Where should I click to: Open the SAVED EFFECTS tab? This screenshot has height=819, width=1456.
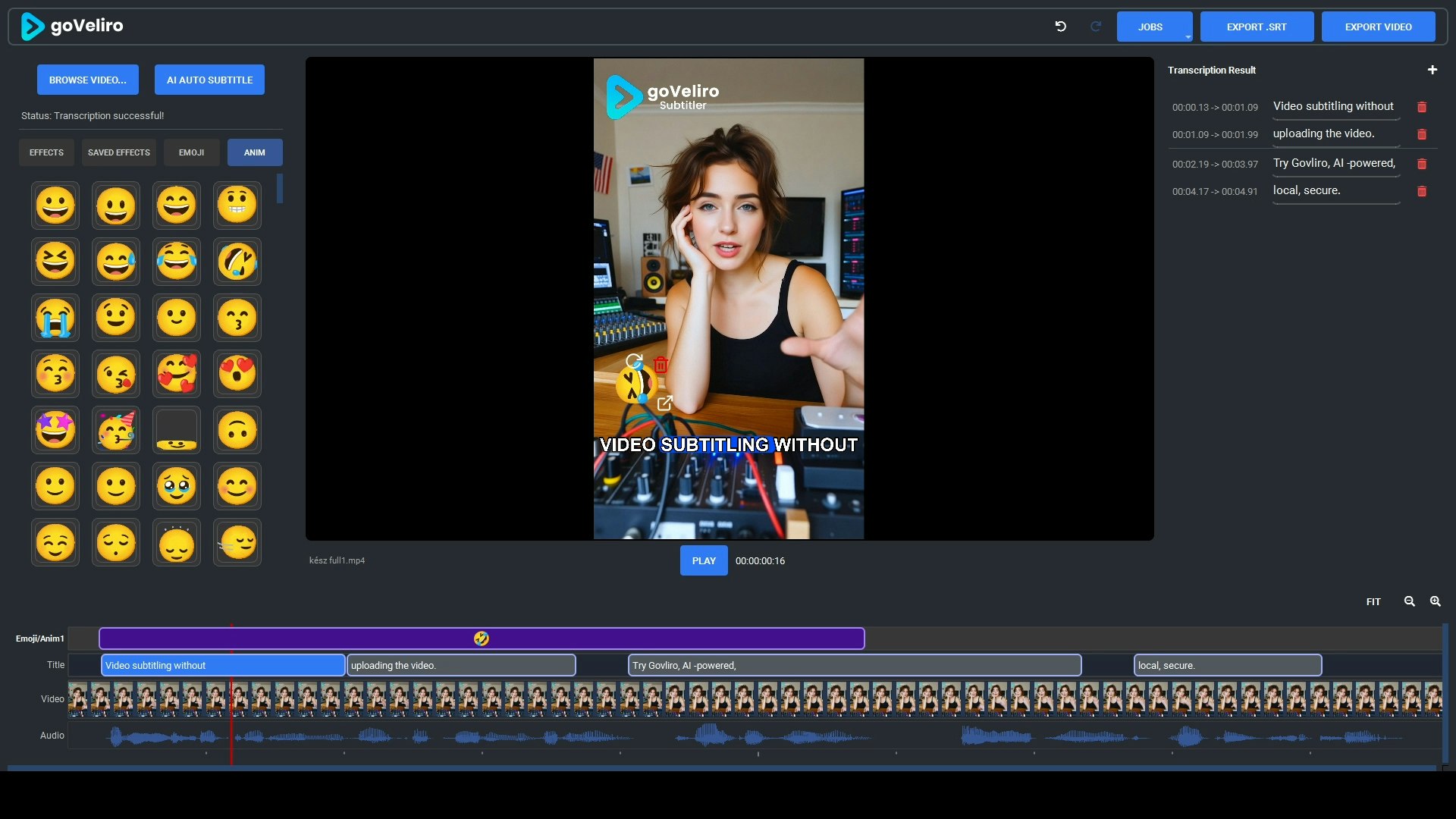tap(118, 152)
